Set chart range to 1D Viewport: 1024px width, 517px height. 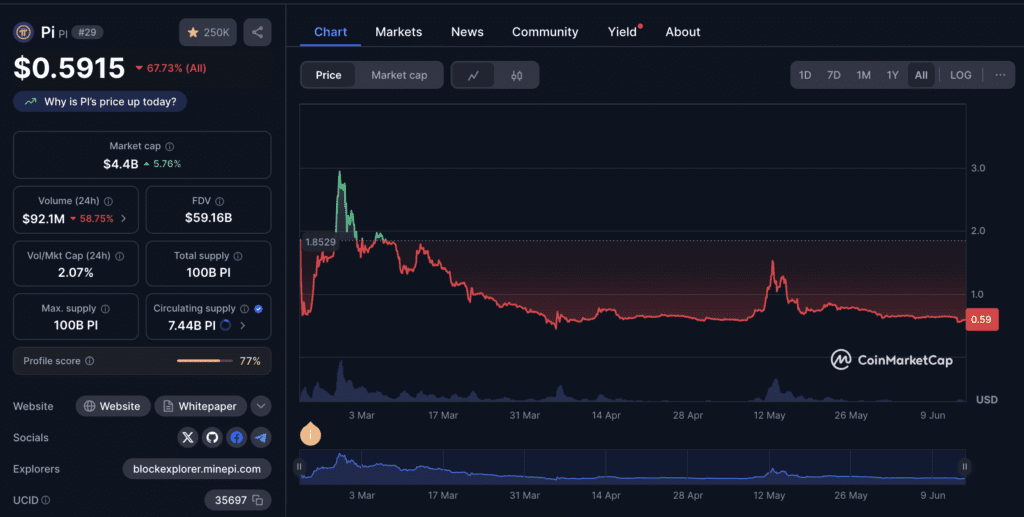(x=805, y=75)
